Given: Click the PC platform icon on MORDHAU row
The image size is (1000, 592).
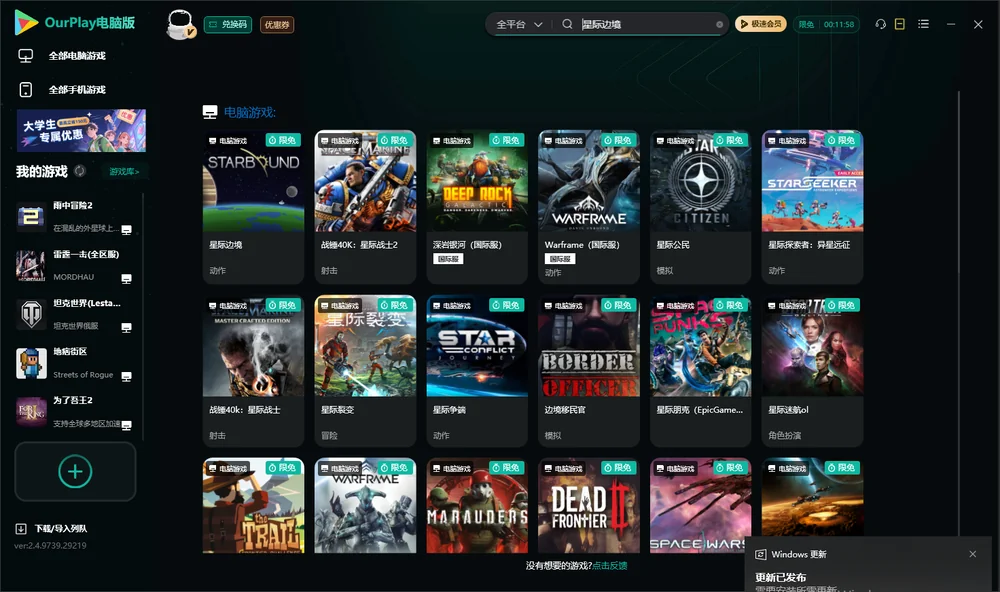Looking at the screenshot, I should pos(126,279).
